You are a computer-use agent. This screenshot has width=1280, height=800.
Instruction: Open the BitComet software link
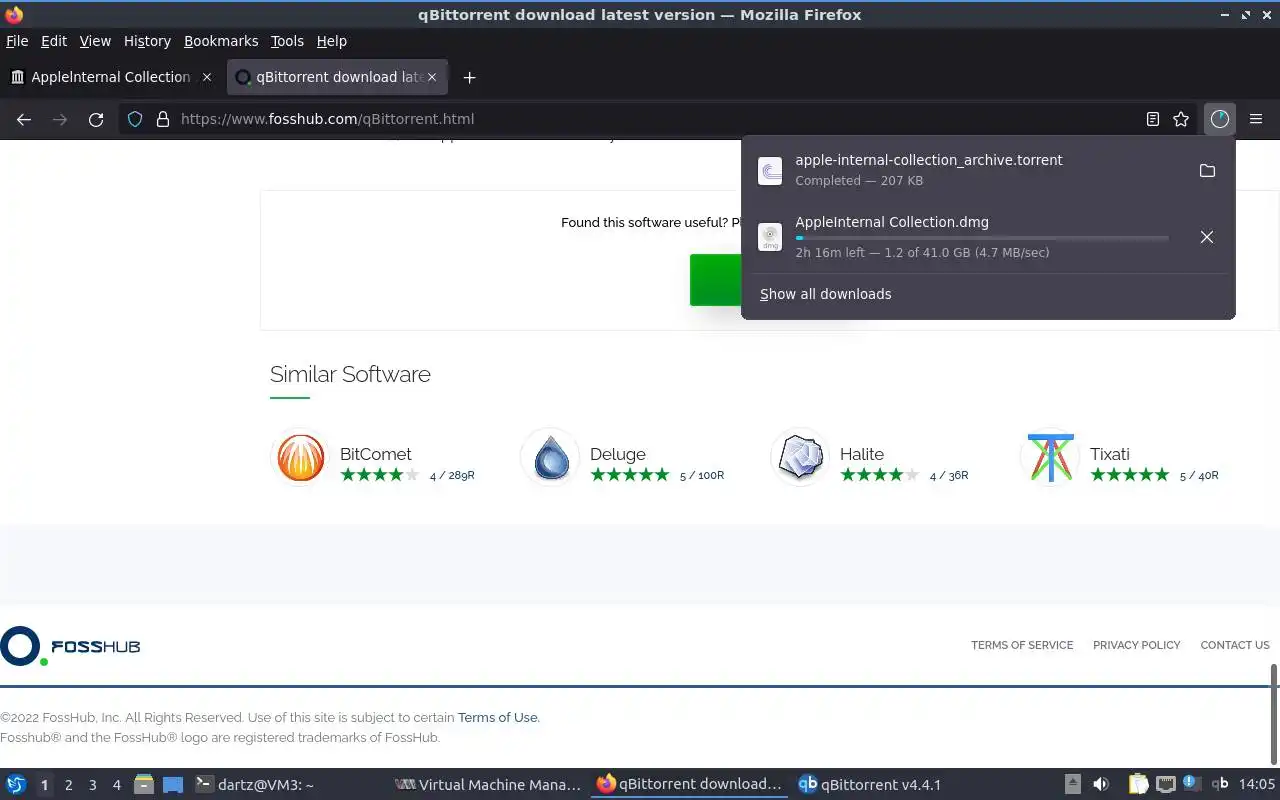pos(375,454)
